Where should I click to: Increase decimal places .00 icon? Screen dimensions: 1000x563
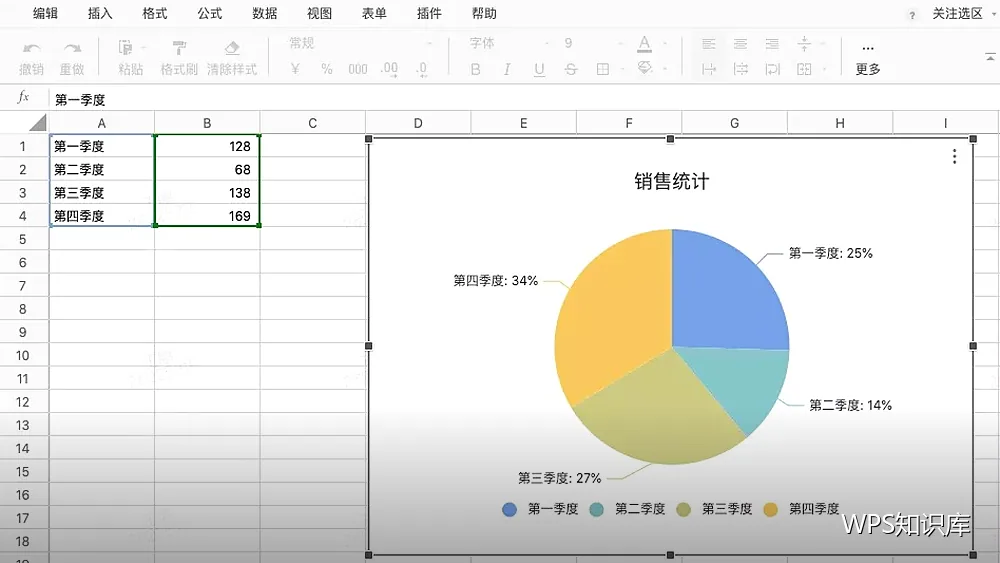389,69
